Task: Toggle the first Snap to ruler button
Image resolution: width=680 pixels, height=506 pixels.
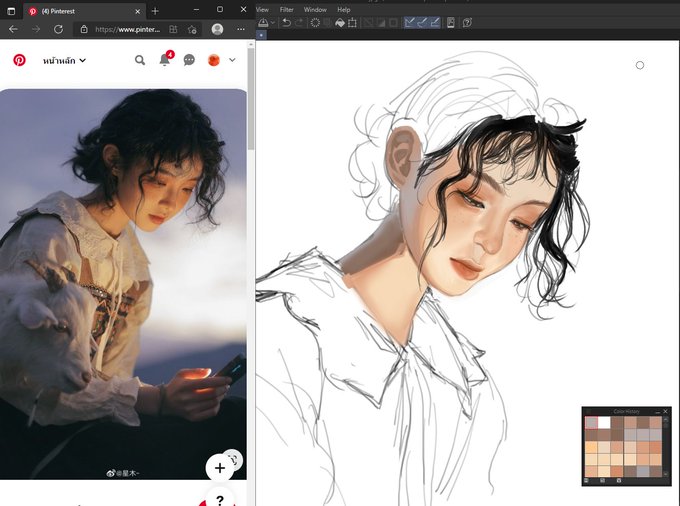Action: pyautogui.click(x=410, y=23)
